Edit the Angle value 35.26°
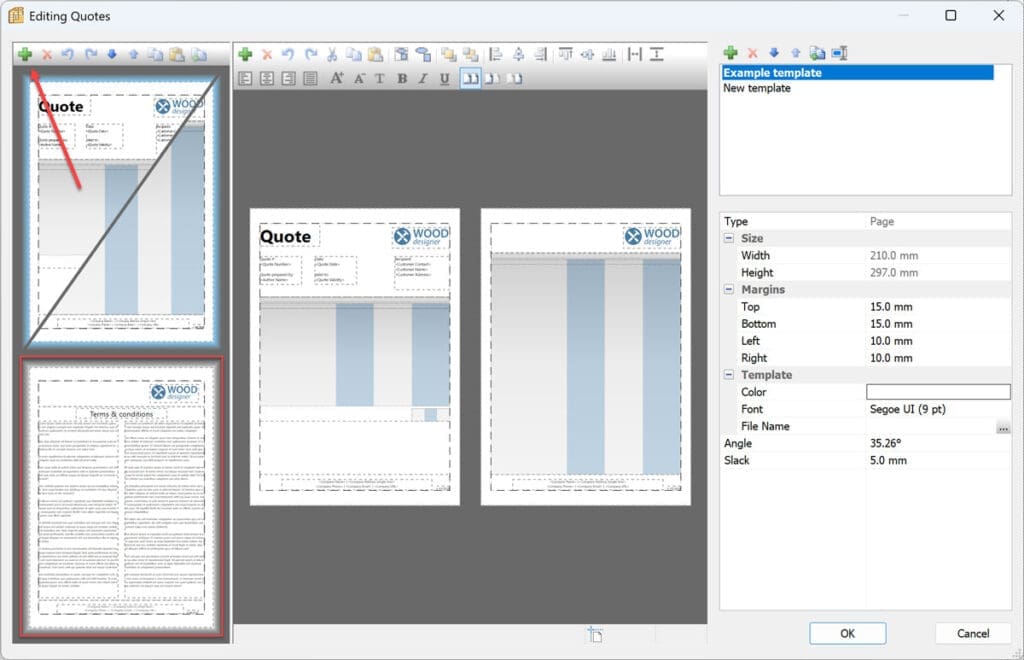 938,443
